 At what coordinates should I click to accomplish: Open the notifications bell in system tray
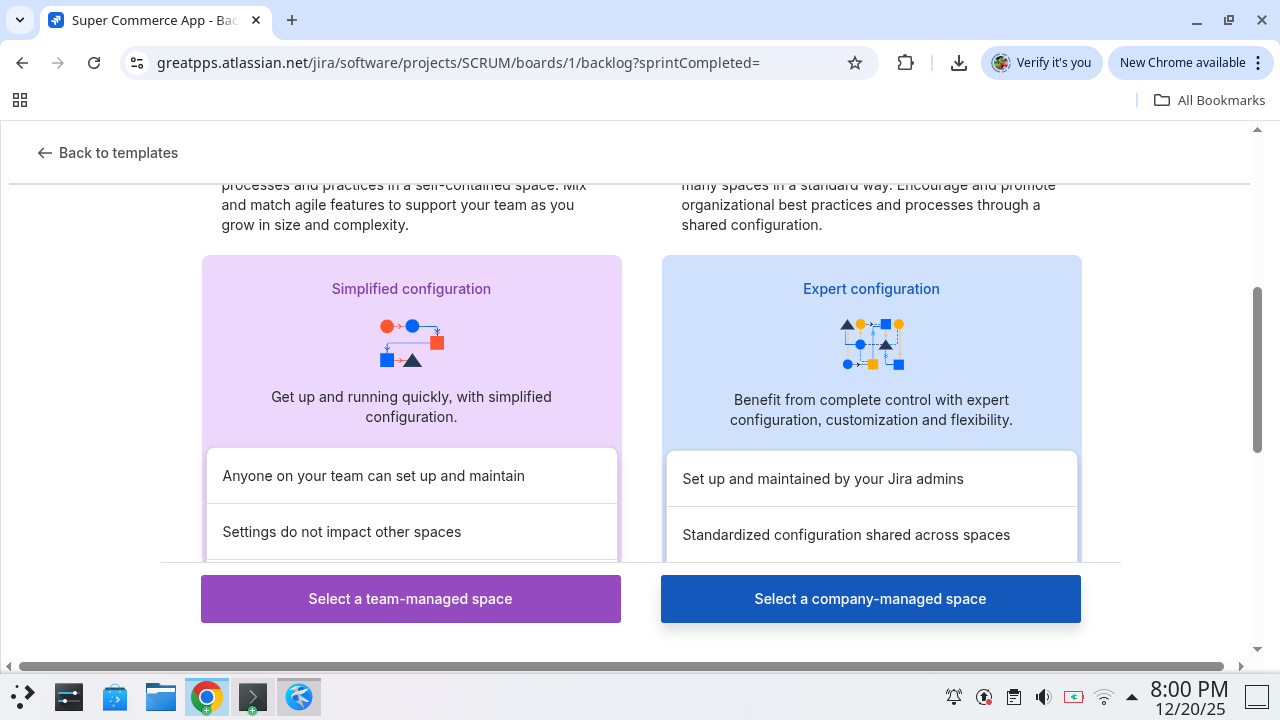[x=954, y=697]
